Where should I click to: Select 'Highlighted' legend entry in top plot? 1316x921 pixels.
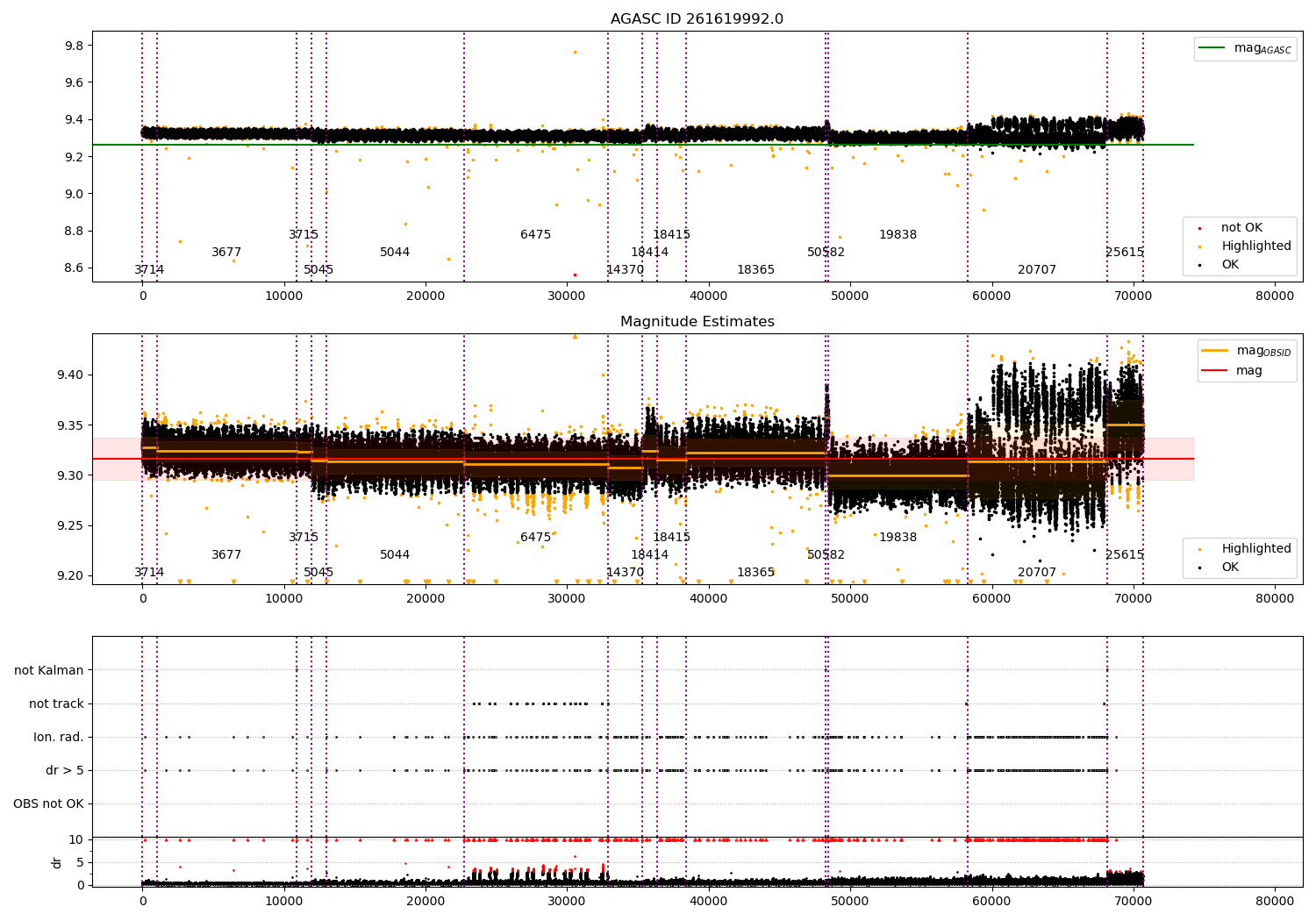coord(1244,246)
